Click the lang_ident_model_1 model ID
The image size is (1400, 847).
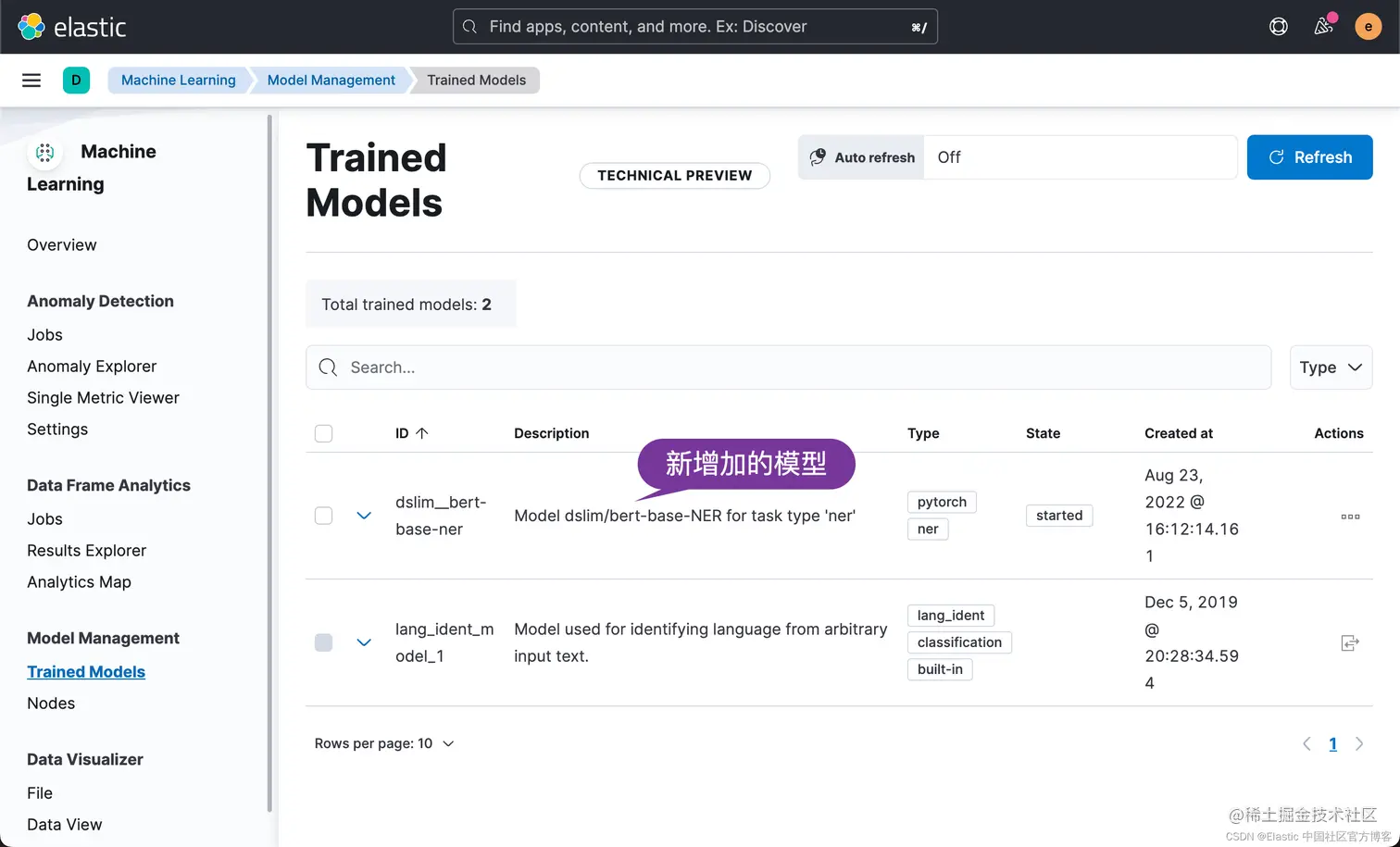tap(444, 642)
